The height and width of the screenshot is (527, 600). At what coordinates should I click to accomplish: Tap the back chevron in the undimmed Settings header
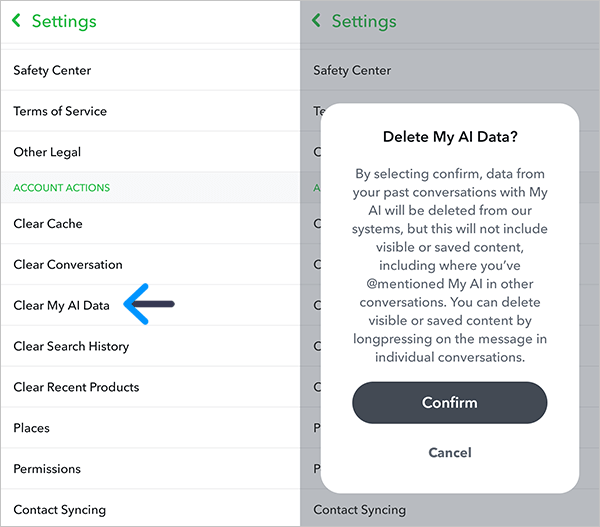(16, 21)
